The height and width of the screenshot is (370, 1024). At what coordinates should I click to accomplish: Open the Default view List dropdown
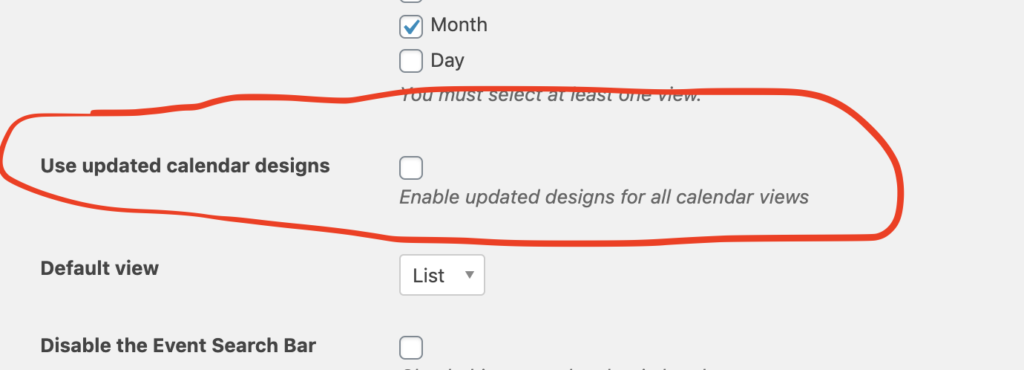(442, 275)
